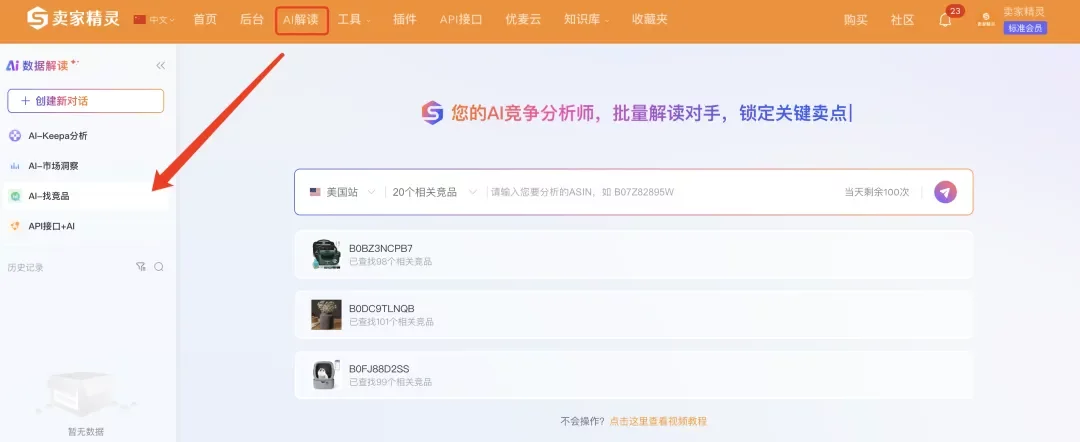Open API接口+AI sidebar item
This screenshot has height=442, width=1080.
(52, 226)
